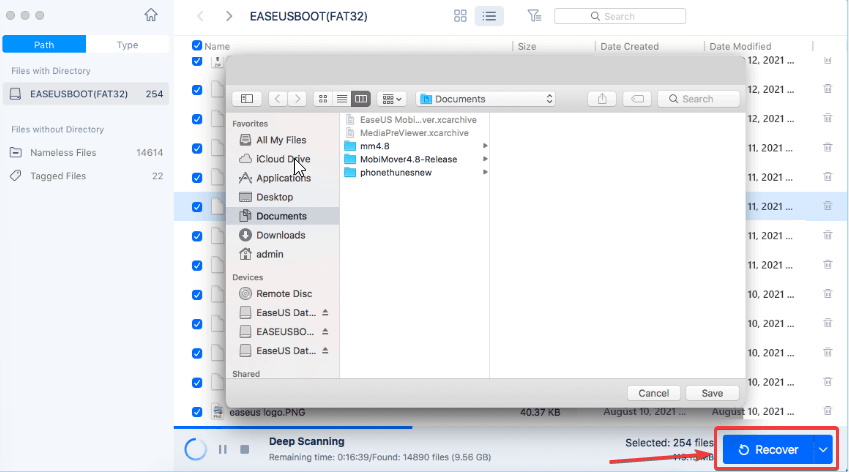Image resolution: width=849 pixels, height=472 pixels.
Task: Uncheck the easeus logo.PNG checkbox
Action: click(197, 412)
